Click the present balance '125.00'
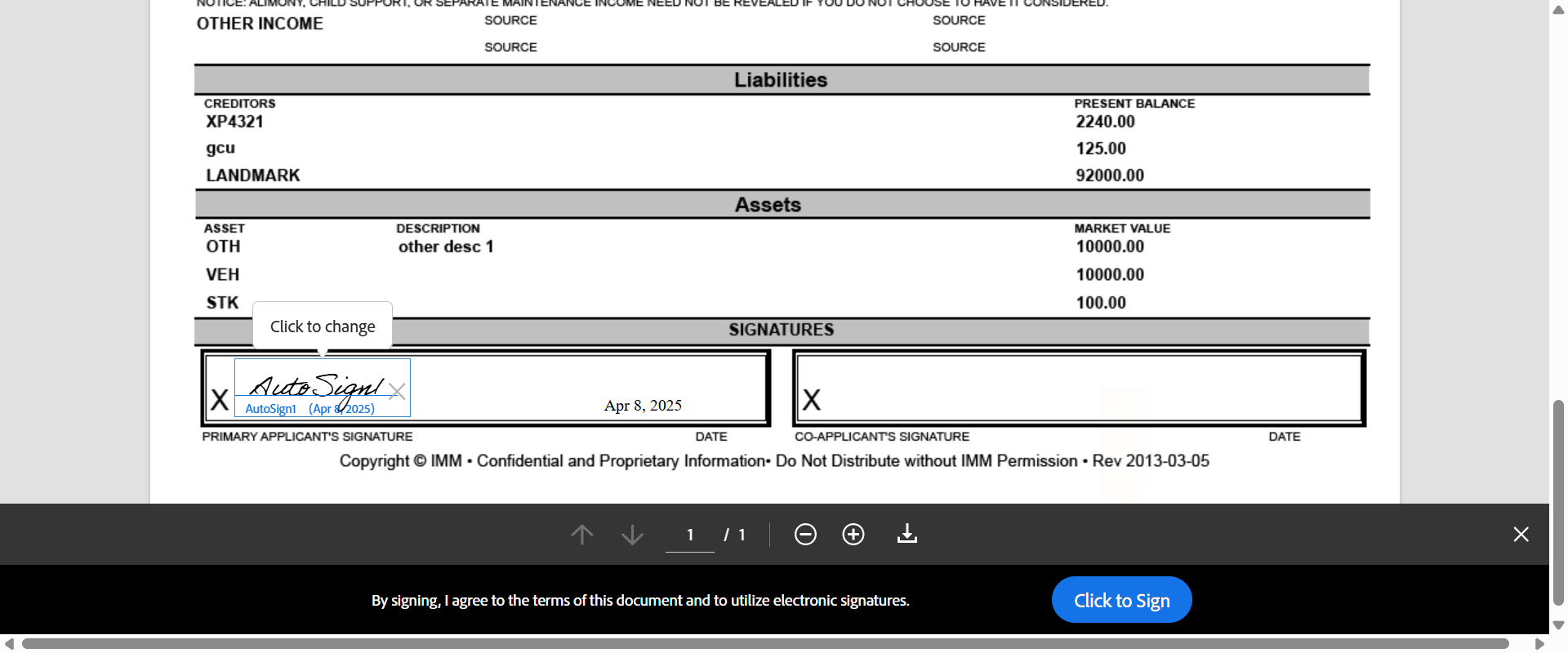 tap(1101, 149)
